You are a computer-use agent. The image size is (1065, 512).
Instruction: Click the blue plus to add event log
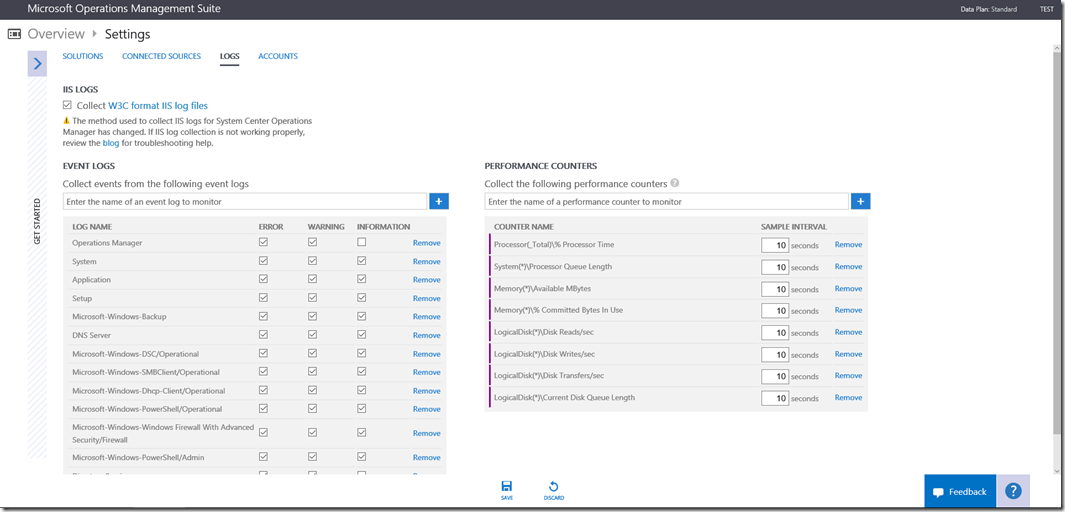pos(439,201)
